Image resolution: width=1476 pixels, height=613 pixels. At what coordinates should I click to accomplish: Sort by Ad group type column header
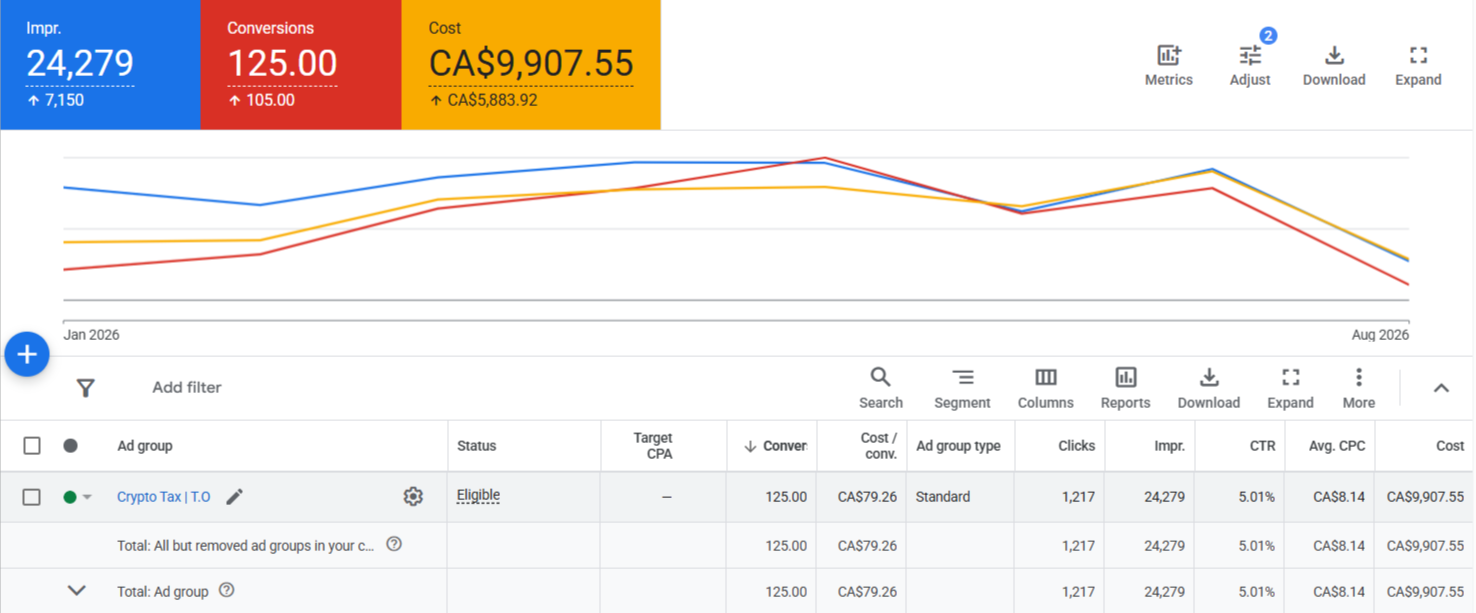tap(958, 446)
